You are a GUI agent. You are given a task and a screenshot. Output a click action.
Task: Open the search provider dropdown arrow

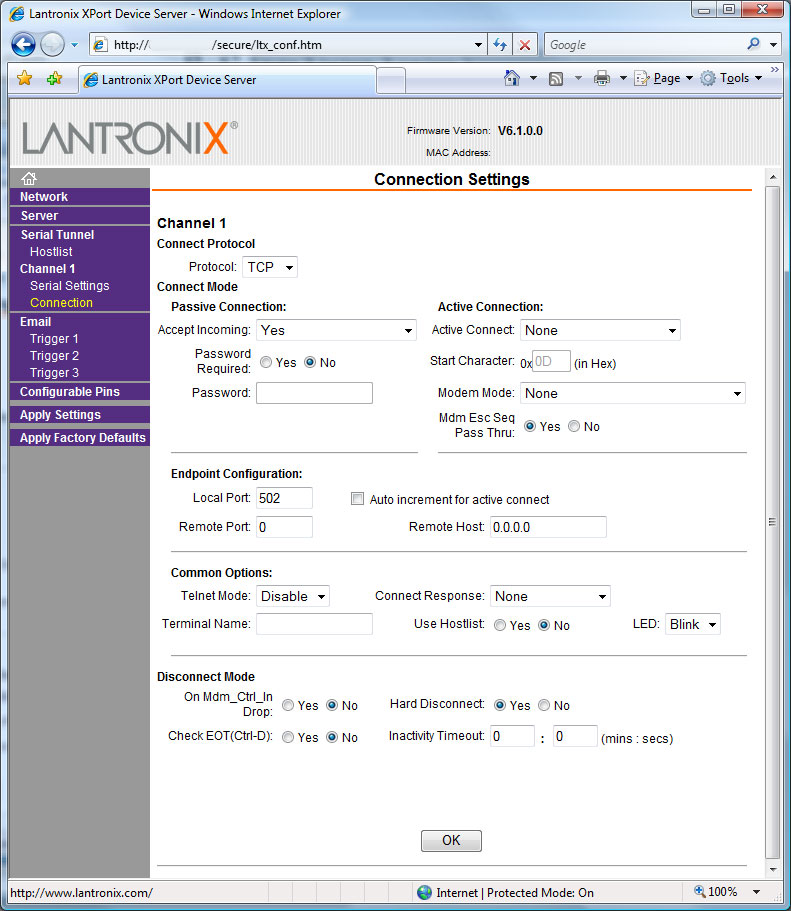[x=773, y=45]
